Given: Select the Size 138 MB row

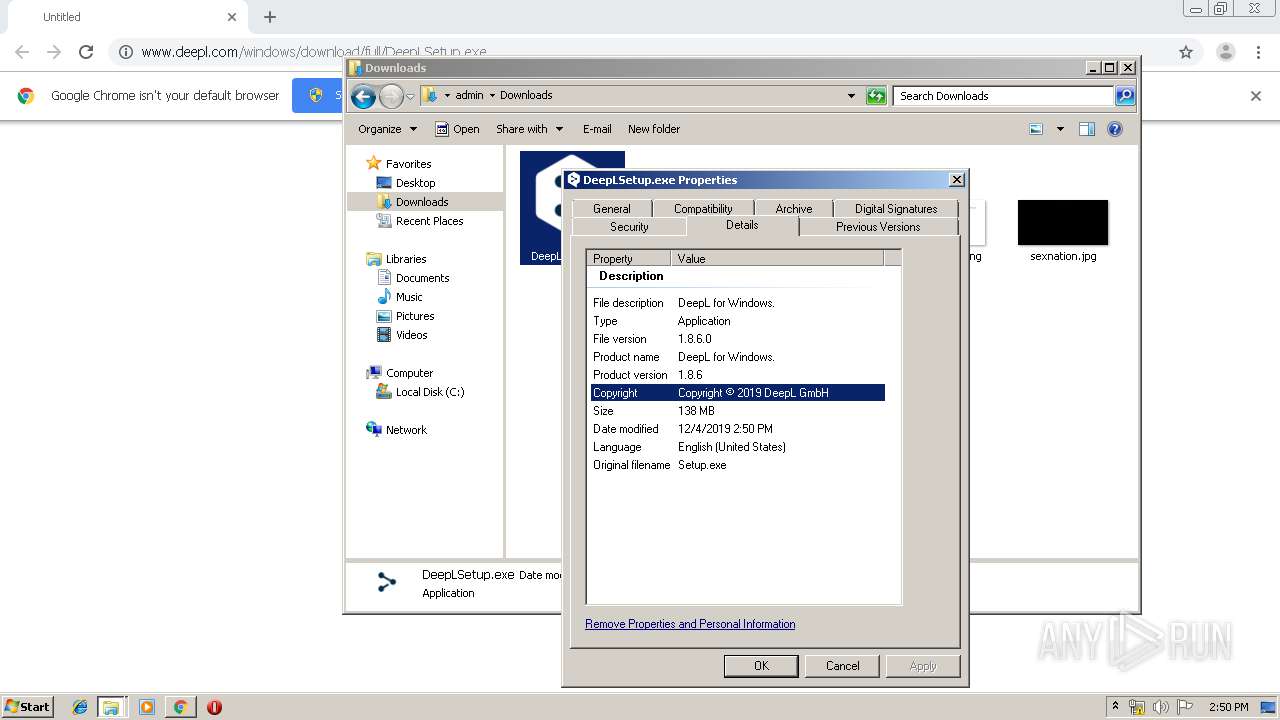Looking at the screenshot, I should tap(737, 411).
